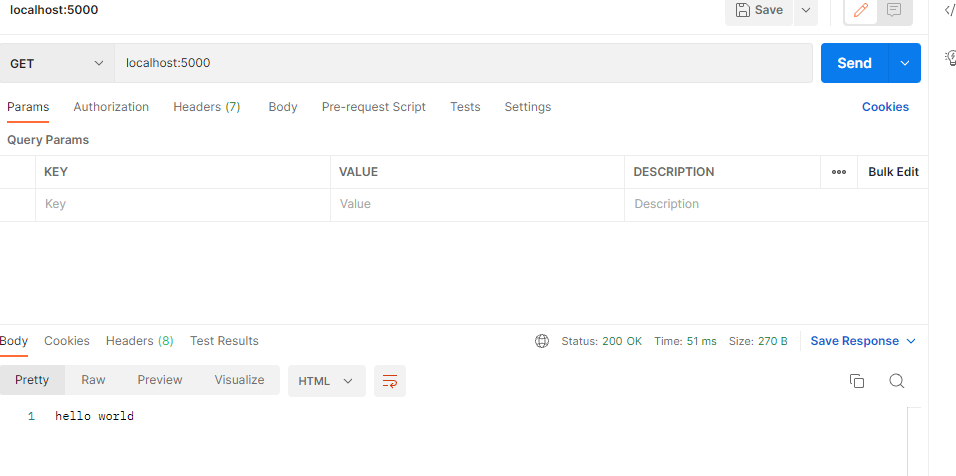Open the Pre-request Script tab

(374, 107)
